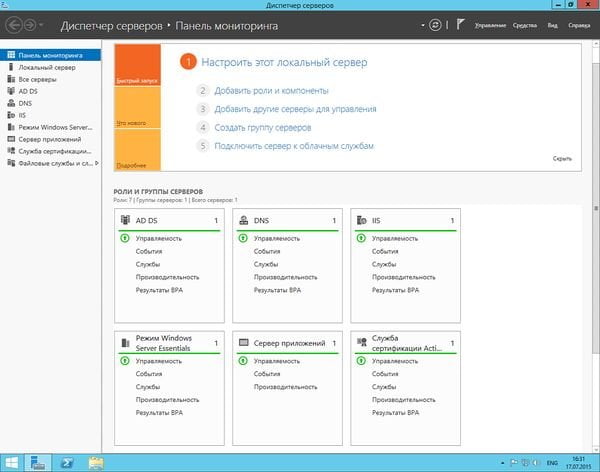
Task: Open Результаты BPA in Служба сертификации tile
Action: click(395, 413)
